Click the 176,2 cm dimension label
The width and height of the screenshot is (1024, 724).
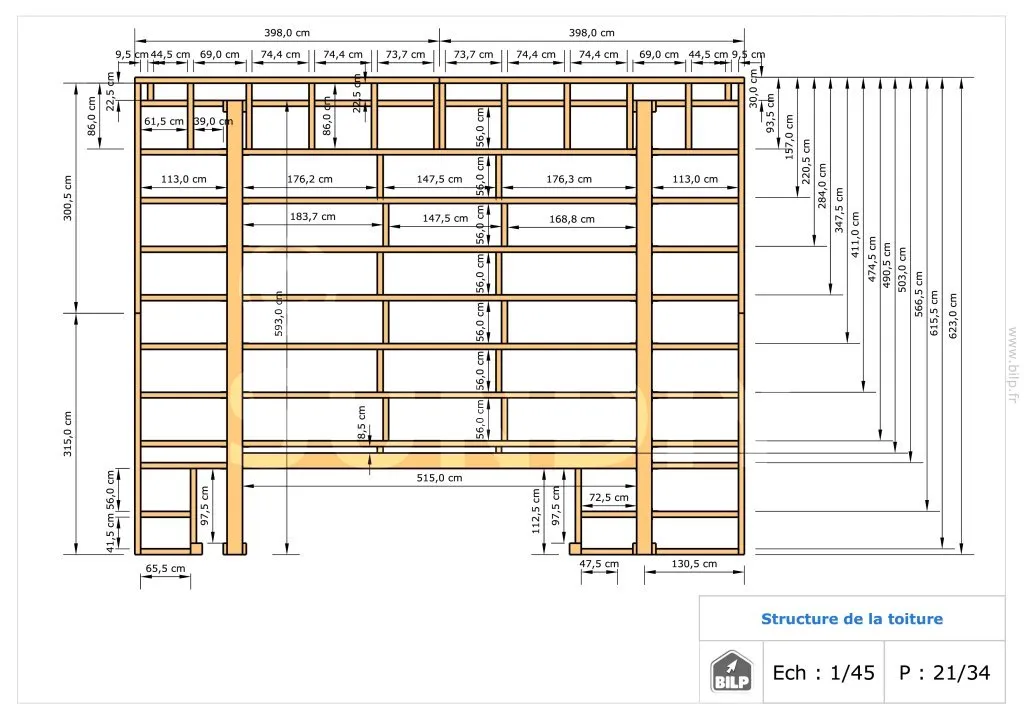[x=309, y=180]
